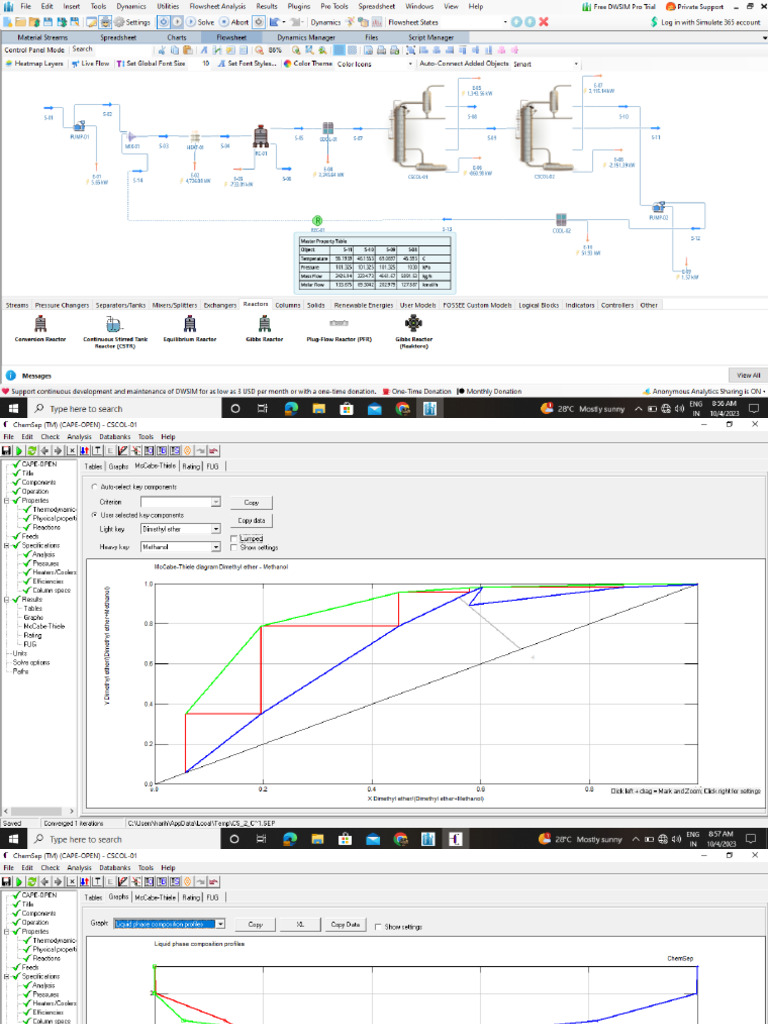Viewport: 768px width, 1024px height.
Task: Click the XL export button in Graphs window
Action: [300, 925]
